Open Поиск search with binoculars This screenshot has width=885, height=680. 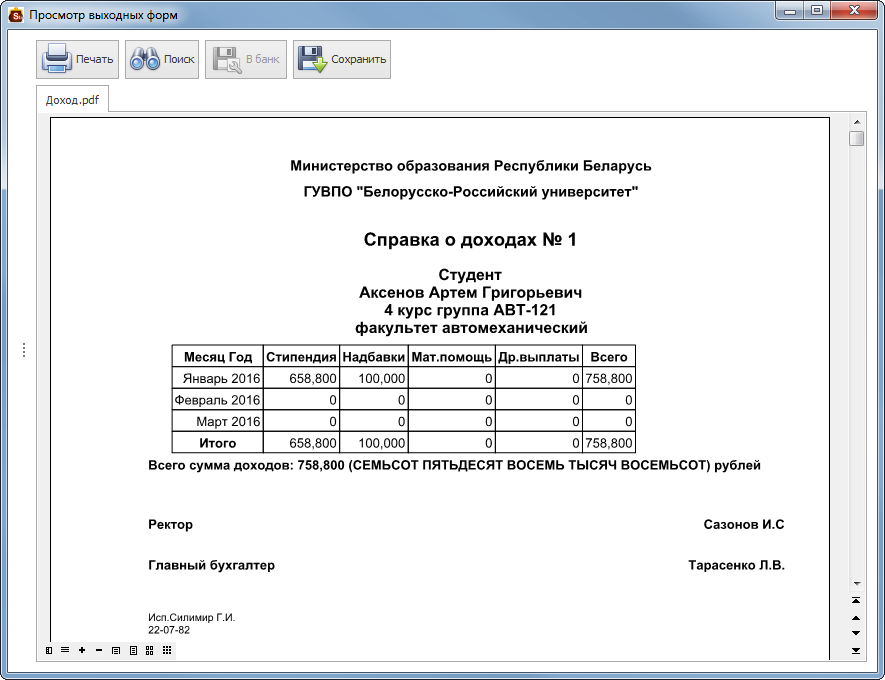click(162, 59)
